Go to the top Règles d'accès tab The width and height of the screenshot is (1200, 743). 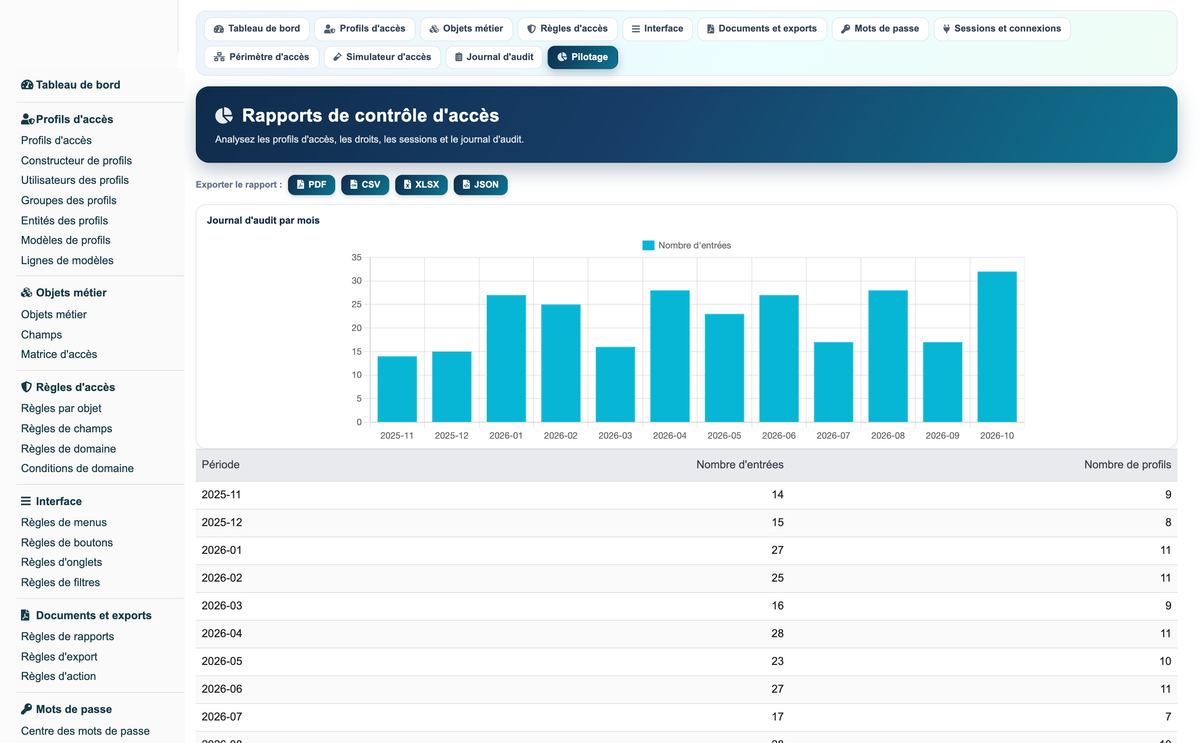pos(567,29)
